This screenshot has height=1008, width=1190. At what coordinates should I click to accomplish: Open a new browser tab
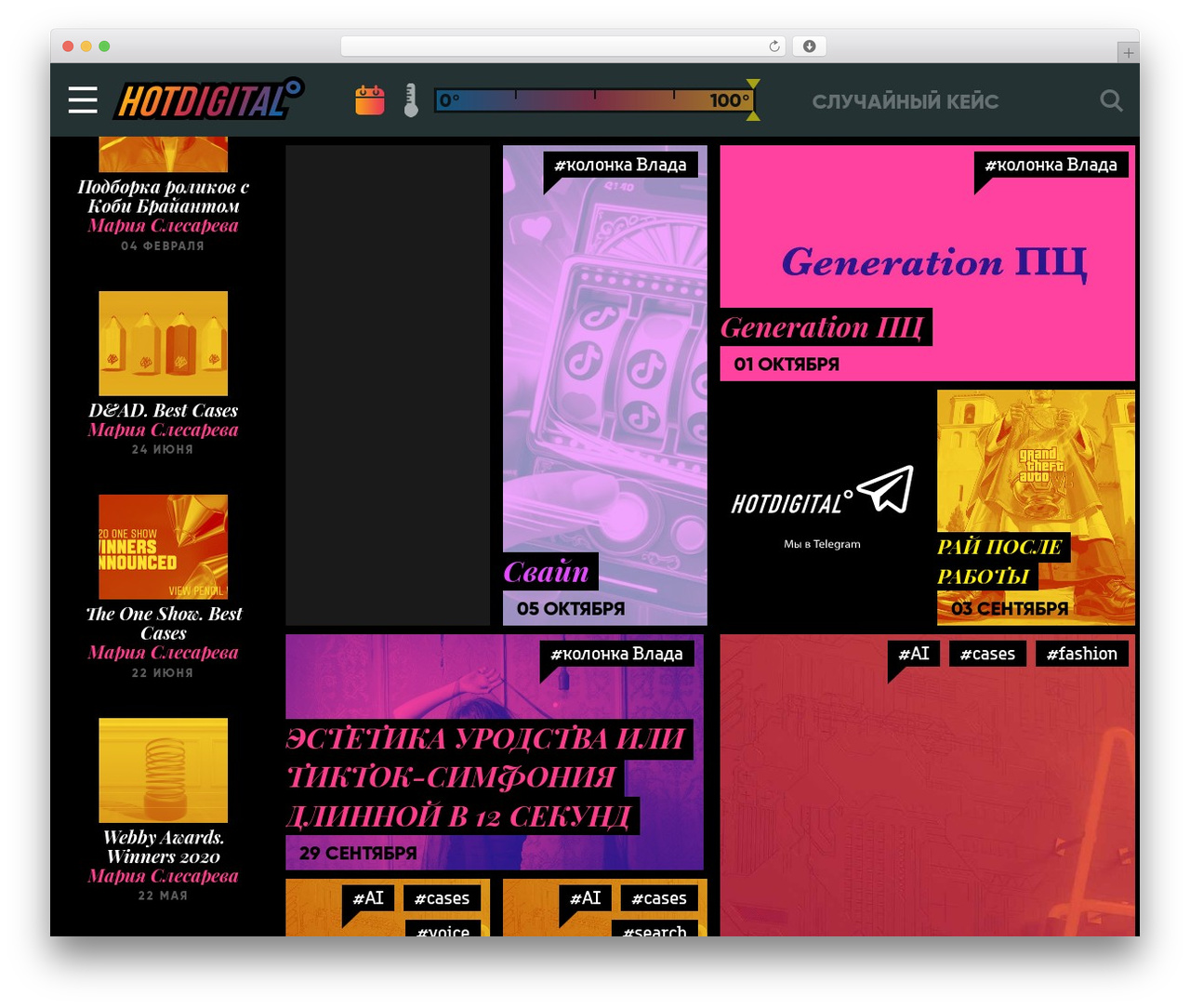(x=1128, y=53)
